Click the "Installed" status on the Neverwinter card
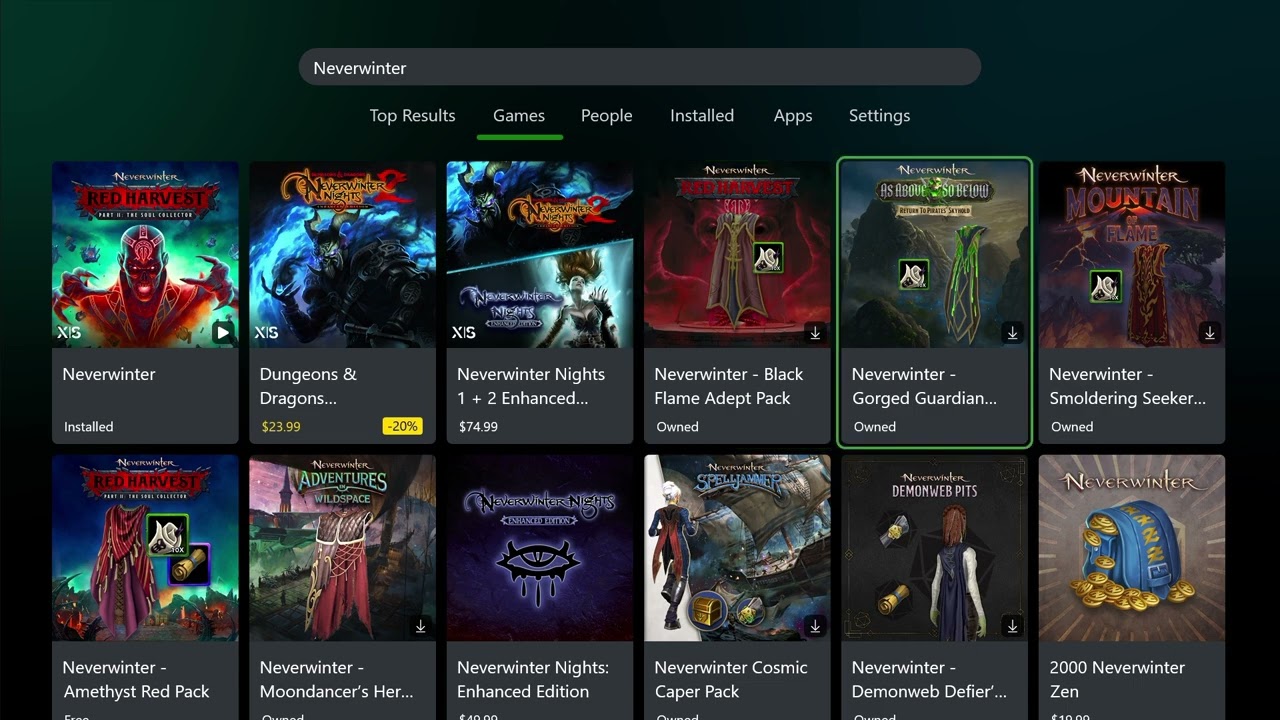 (x=88, y=427)
